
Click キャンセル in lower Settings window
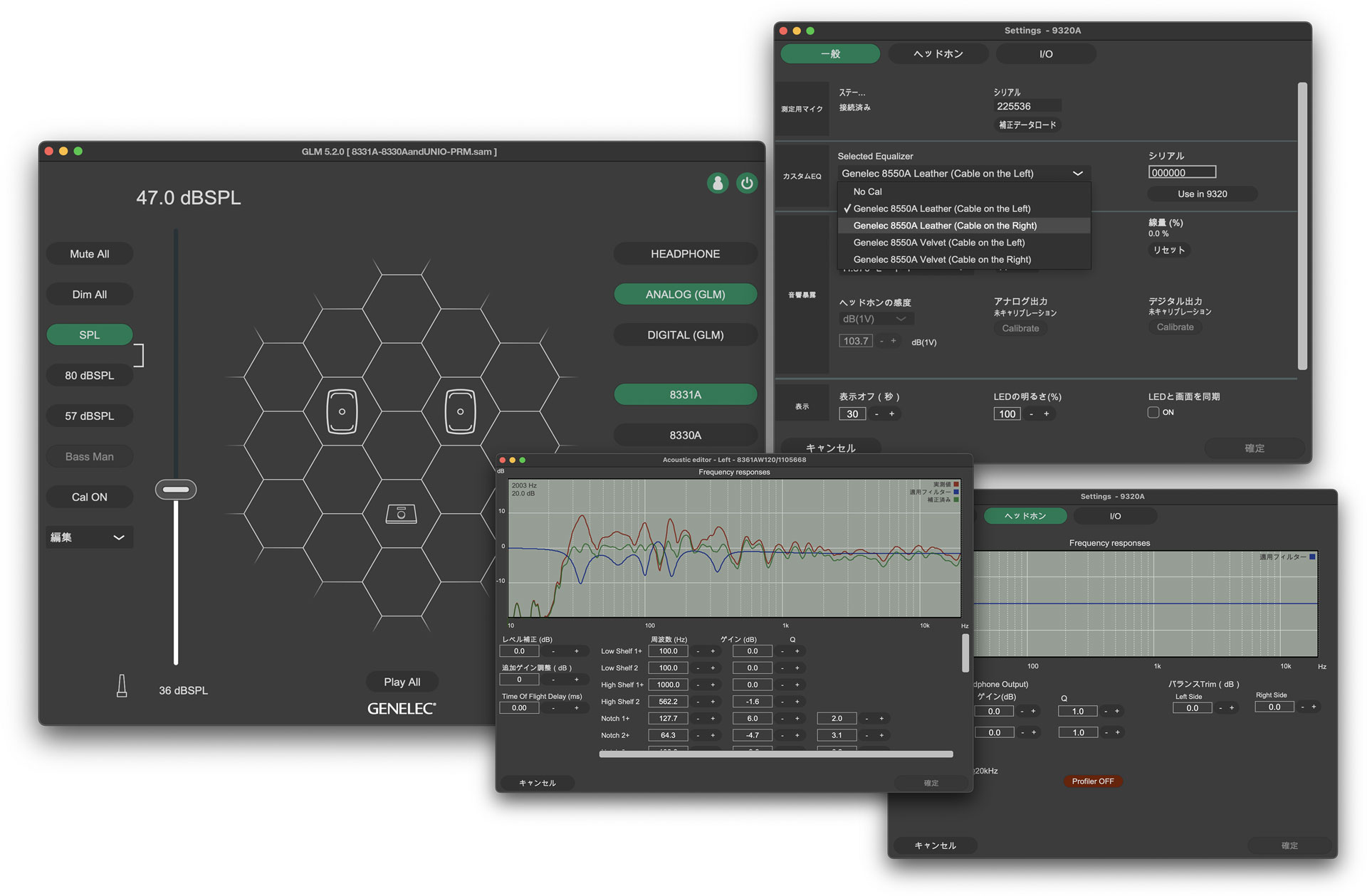point(936,845)
